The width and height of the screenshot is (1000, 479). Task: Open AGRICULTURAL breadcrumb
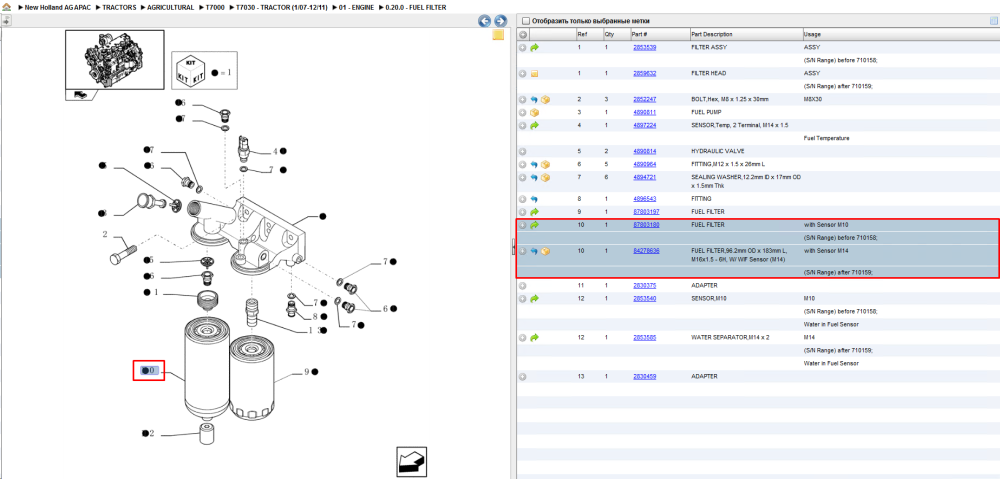[170, 7]
